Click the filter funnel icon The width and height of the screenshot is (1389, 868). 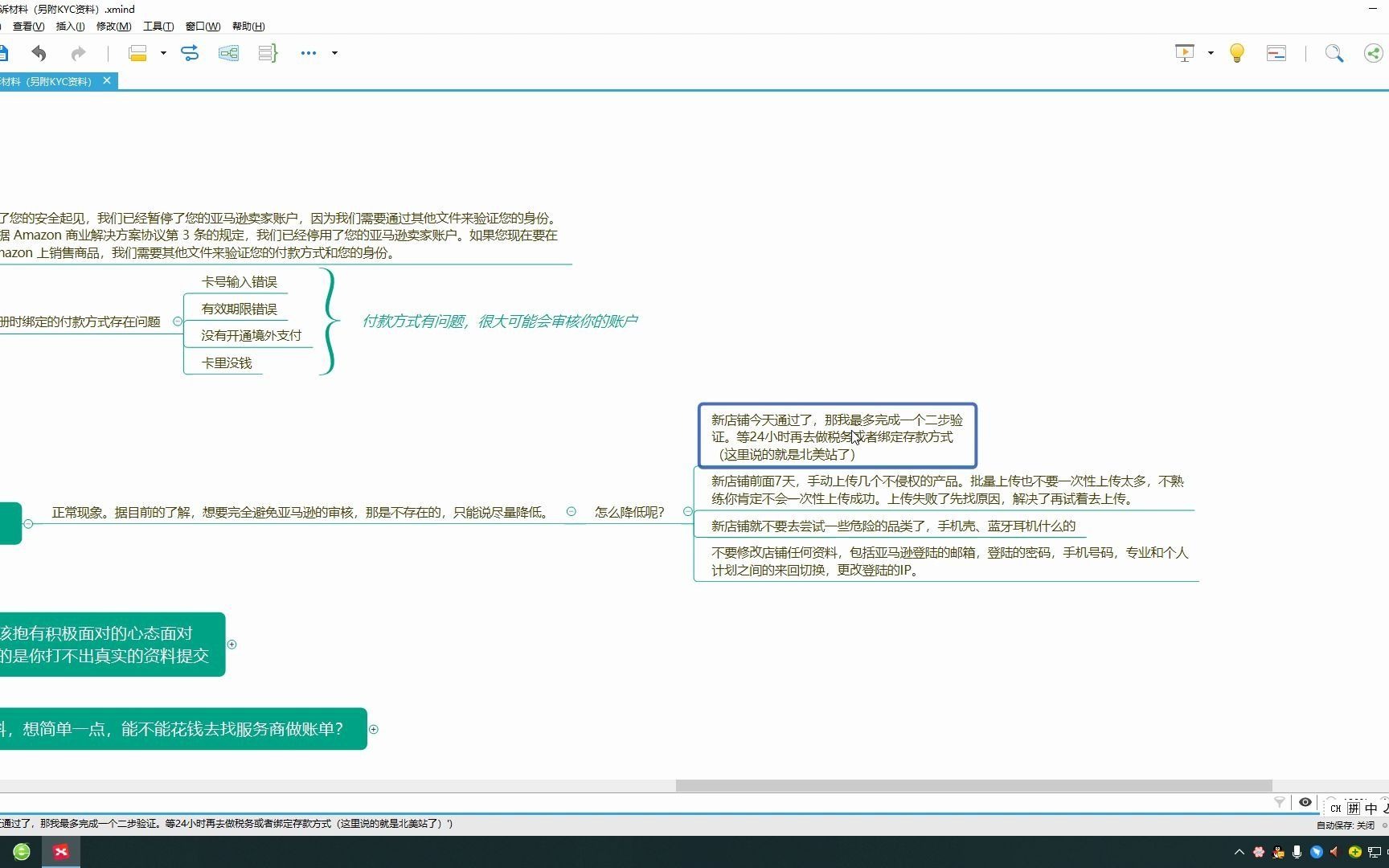(x=1280, y=802)
